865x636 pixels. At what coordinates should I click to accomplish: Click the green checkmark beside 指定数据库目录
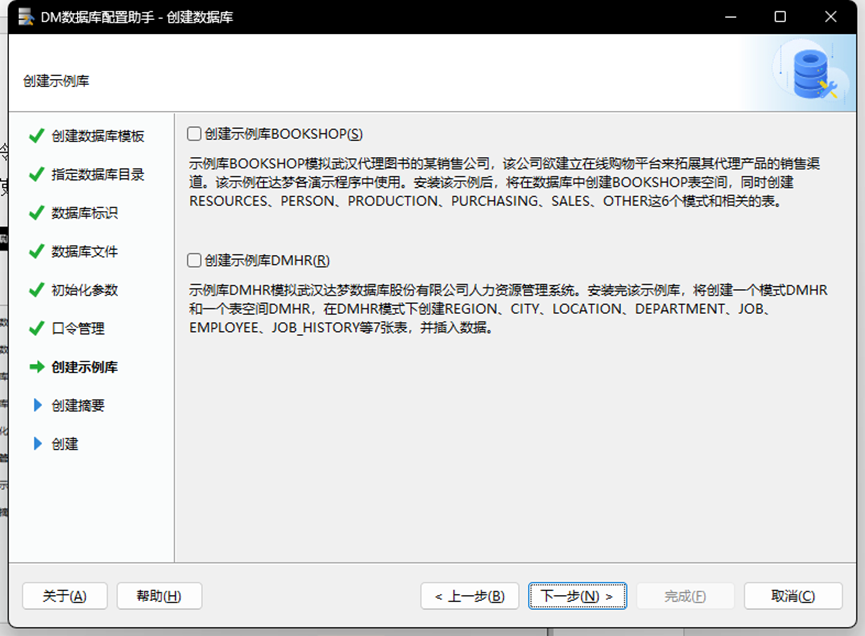(x=36, y=174)
